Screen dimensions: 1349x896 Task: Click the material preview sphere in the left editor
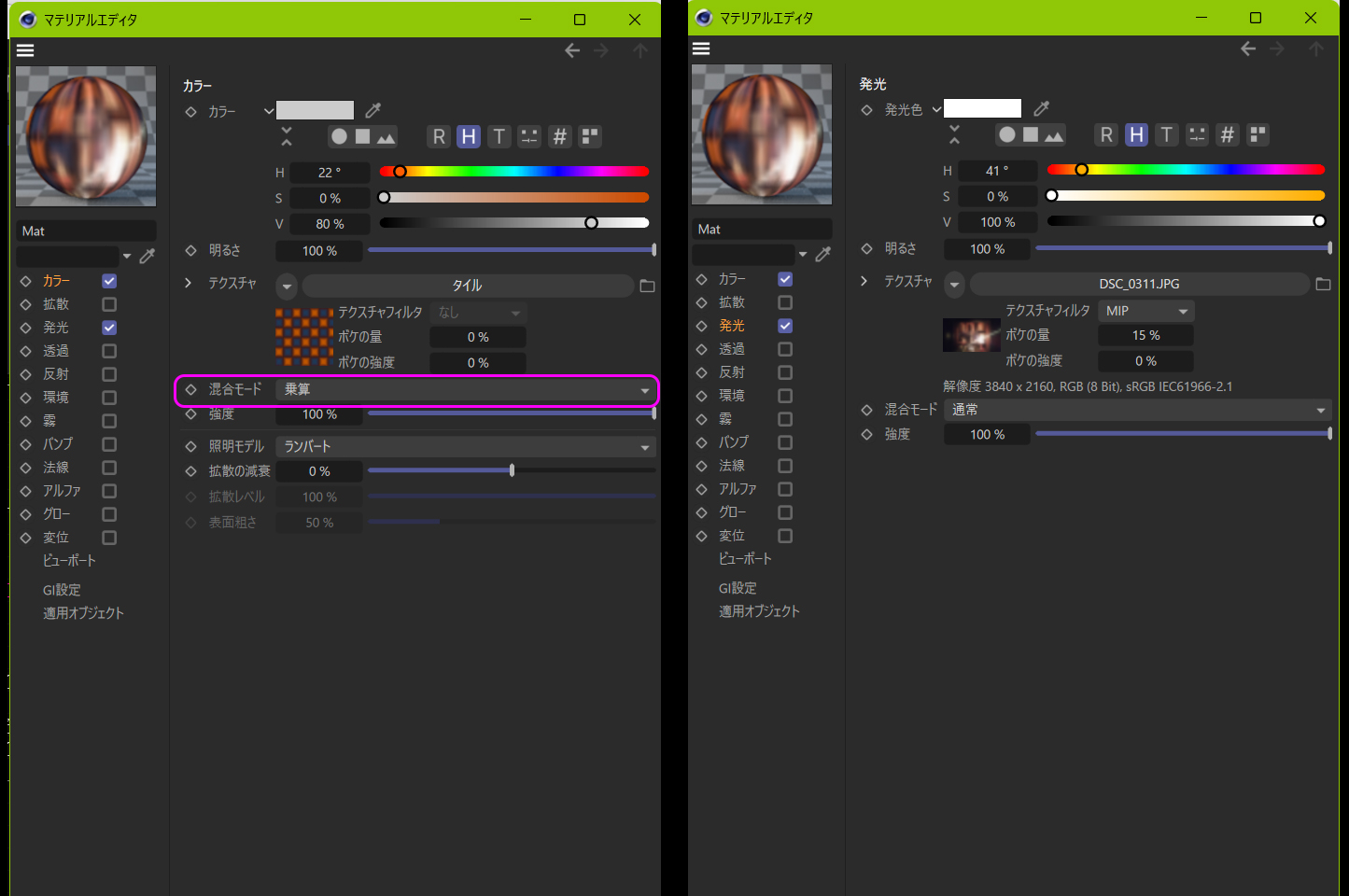86,136
